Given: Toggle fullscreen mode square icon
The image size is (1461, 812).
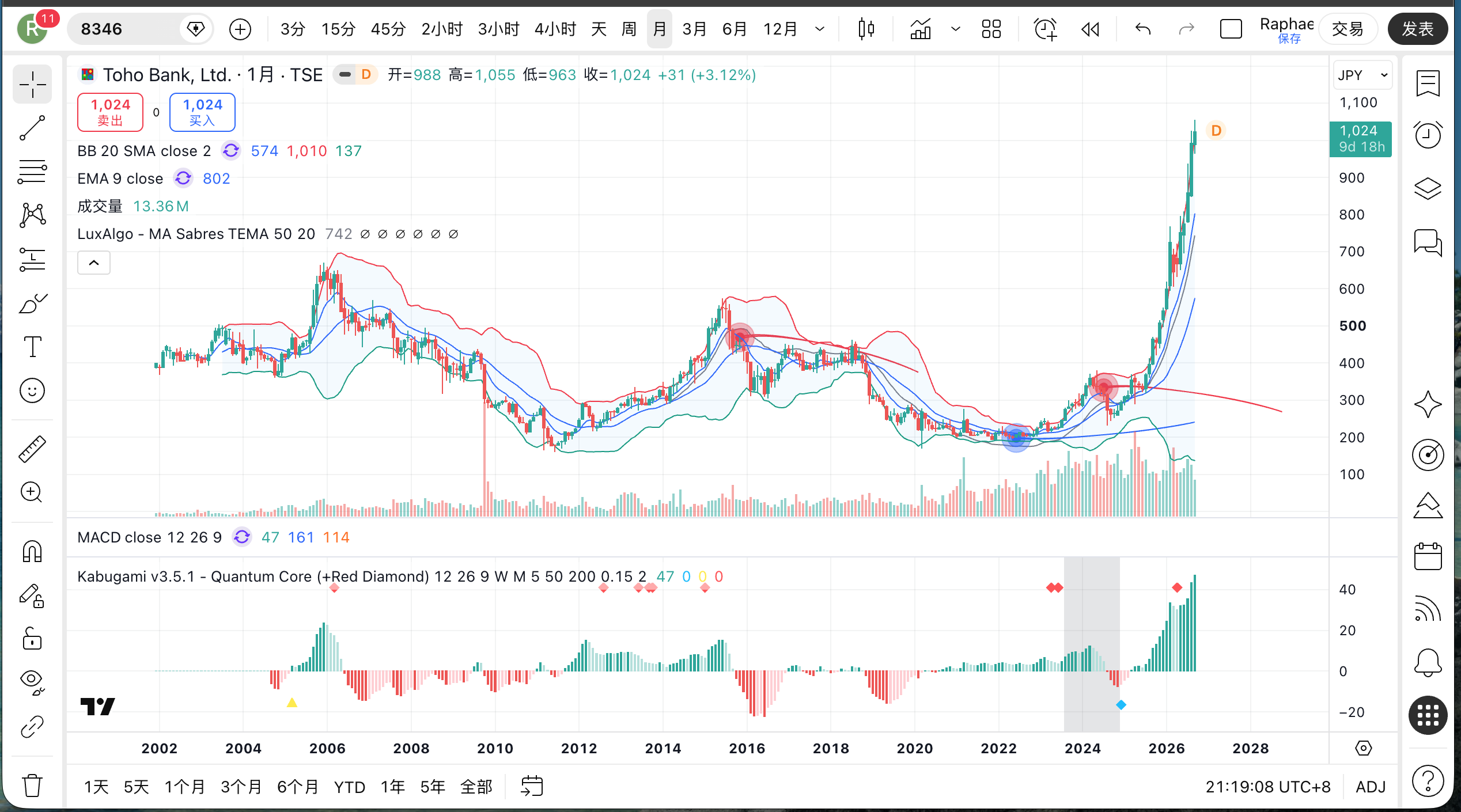Looking at the screenshot, I should (1231, 29).
